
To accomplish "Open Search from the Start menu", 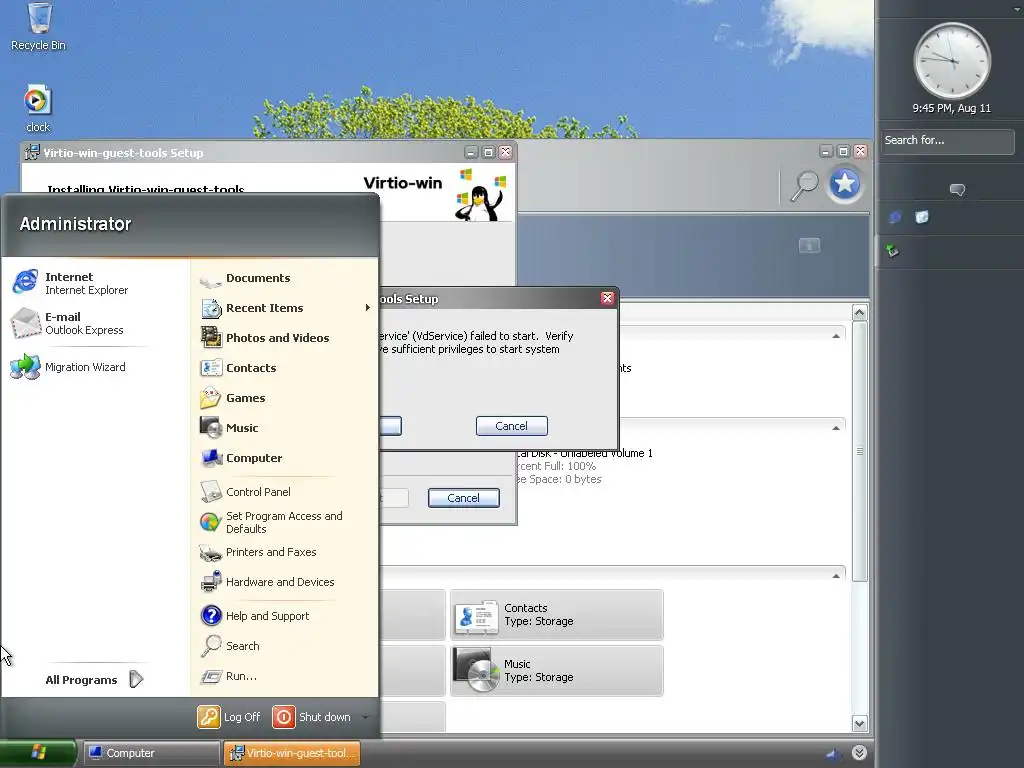I will 230,646.
